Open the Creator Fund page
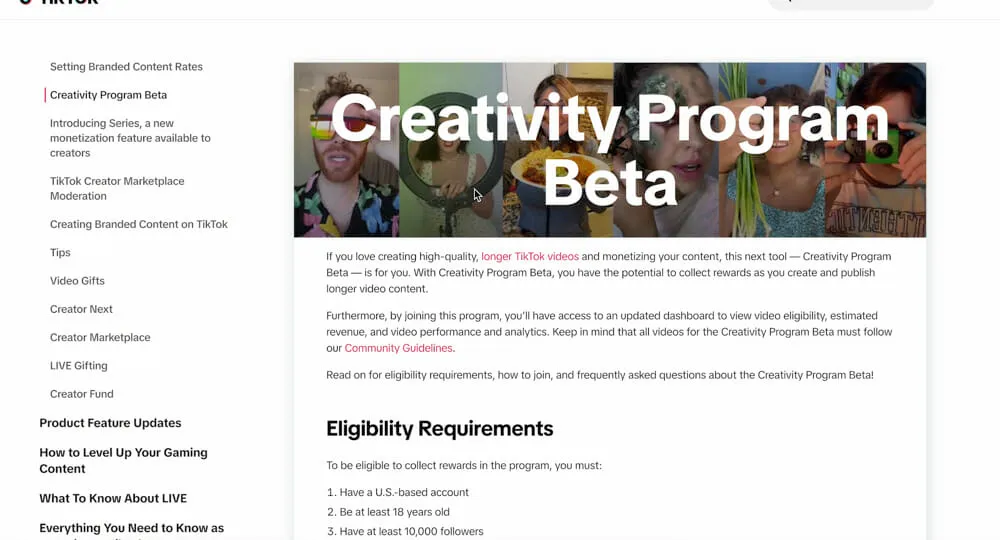1000x540 pixels. coord(82,394)
